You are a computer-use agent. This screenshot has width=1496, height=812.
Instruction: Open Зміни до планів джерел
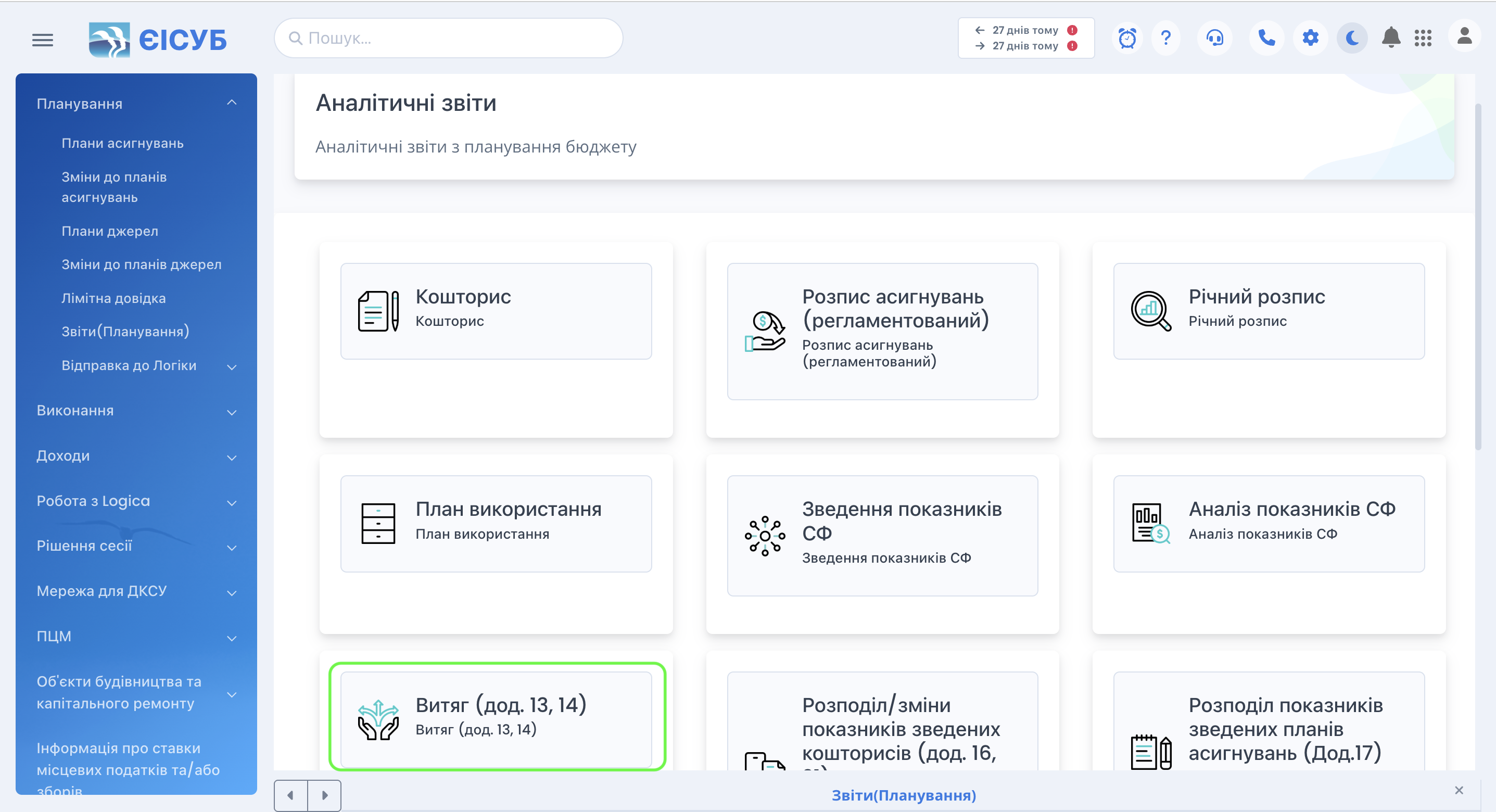pos(142,264)
